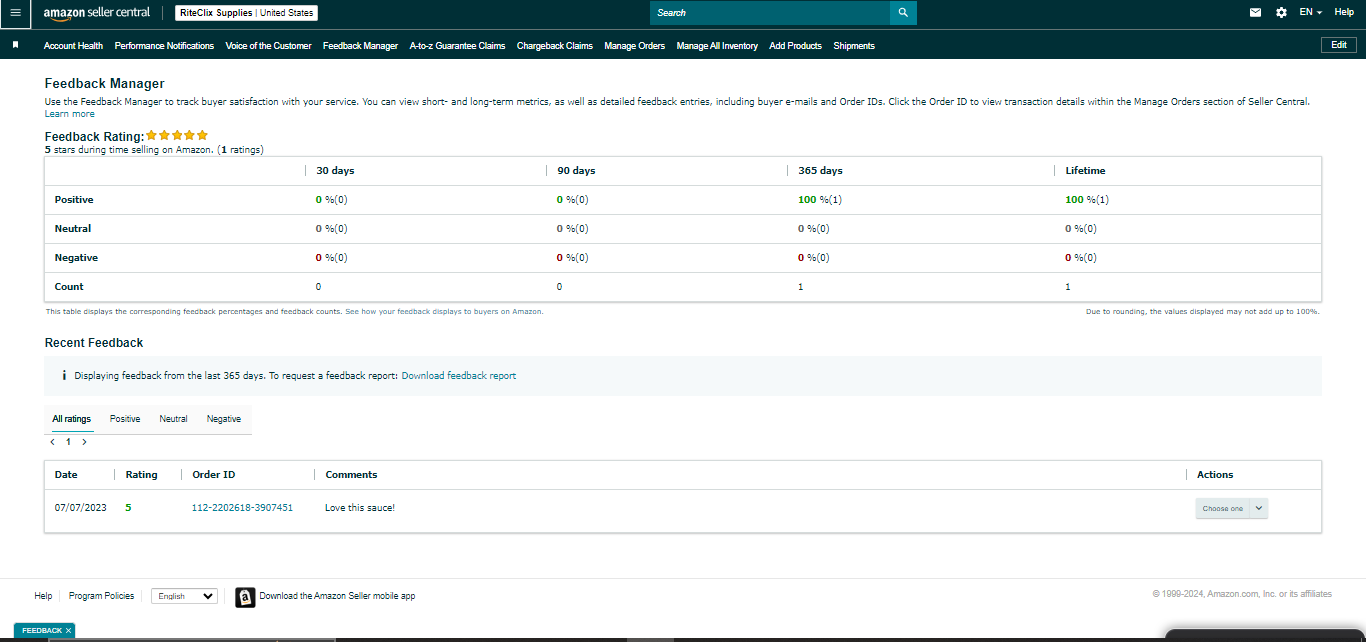1366x642 pixels.
Task: Select current page number 1
Action: 68,441
